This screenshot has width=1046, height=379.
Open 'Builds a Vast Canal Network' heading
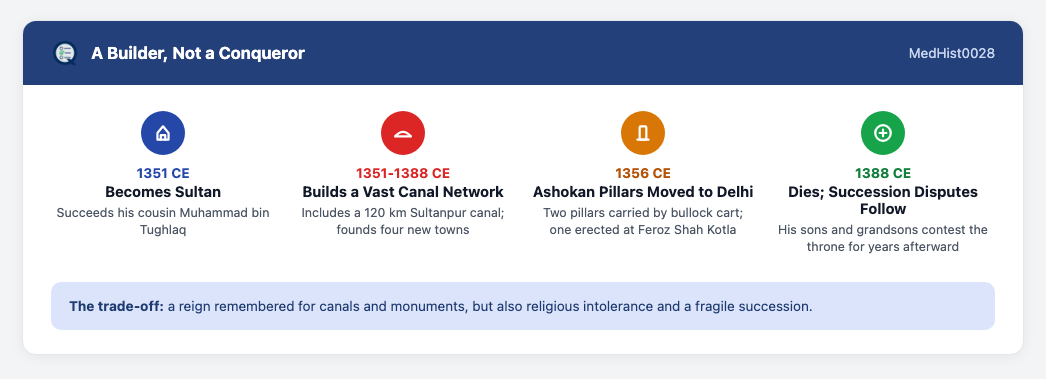point(403,192)
